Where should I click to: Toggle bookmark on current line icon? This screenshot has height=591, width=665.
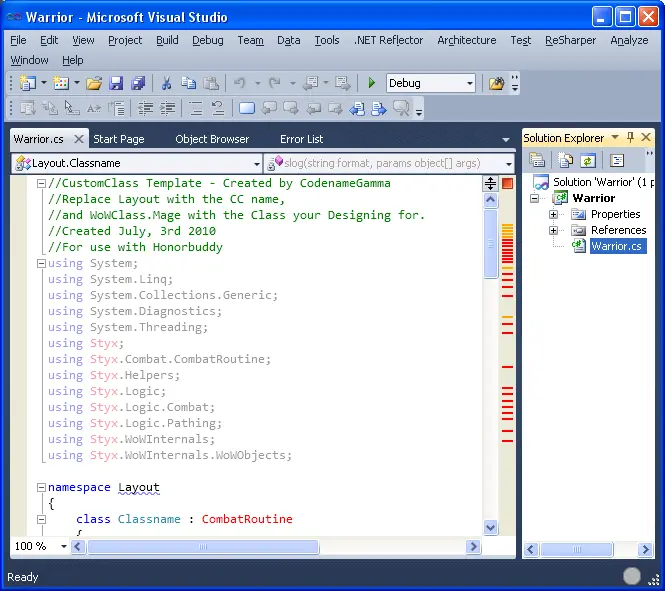(247, 109)
